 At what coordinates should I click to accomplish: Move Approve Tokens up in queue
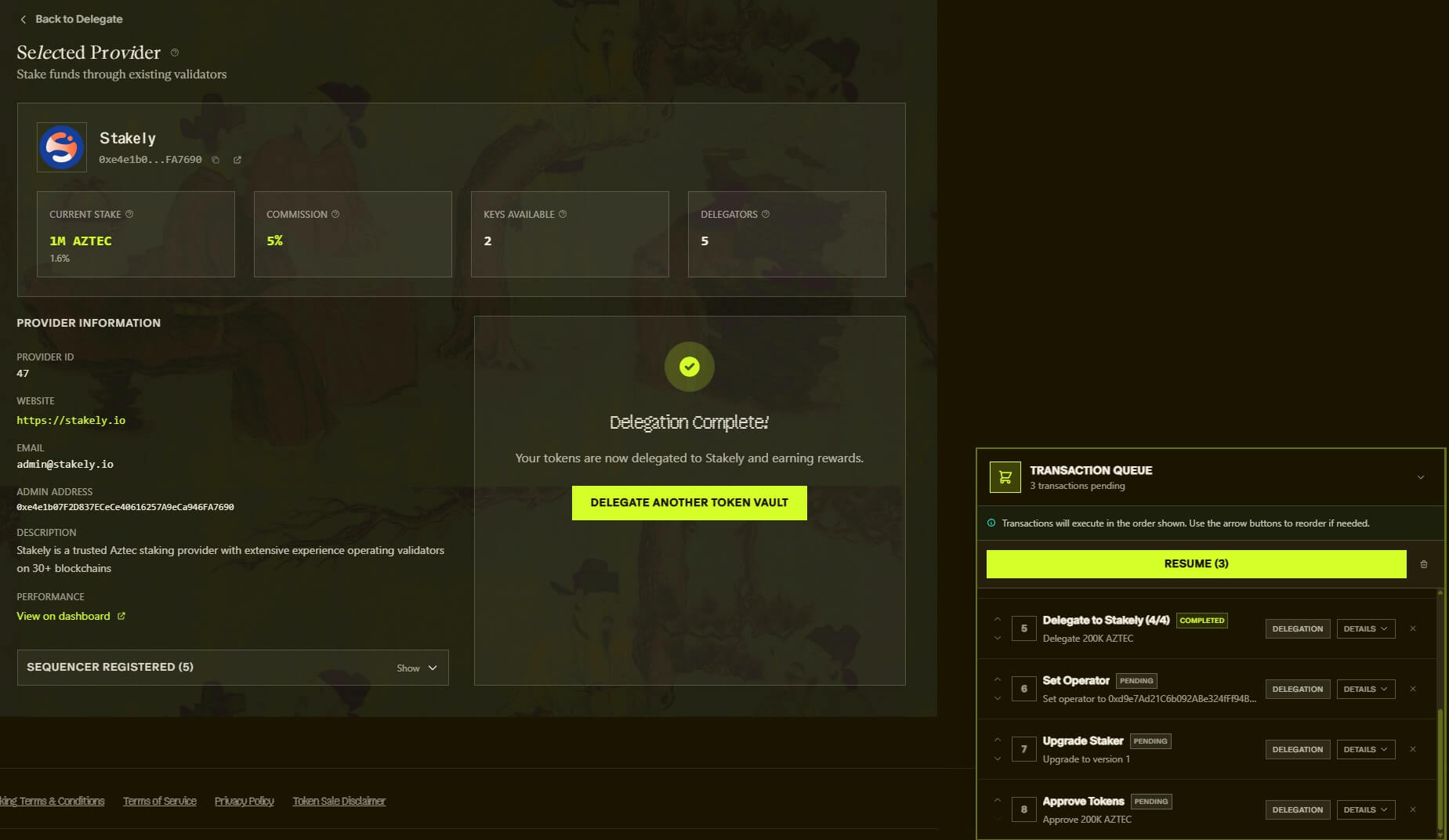pos(998,801)
